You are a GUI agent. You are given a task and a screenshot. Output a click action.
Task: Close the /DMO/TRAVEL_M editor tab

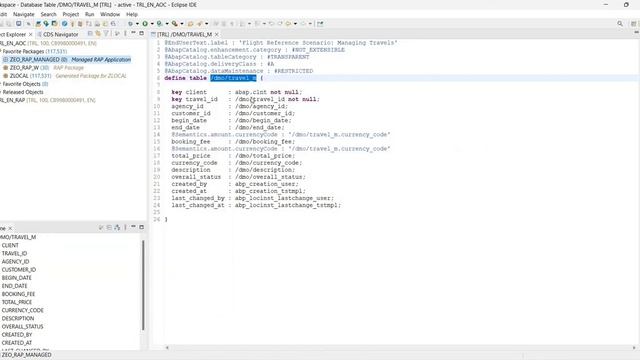click(x=217, y=34)
